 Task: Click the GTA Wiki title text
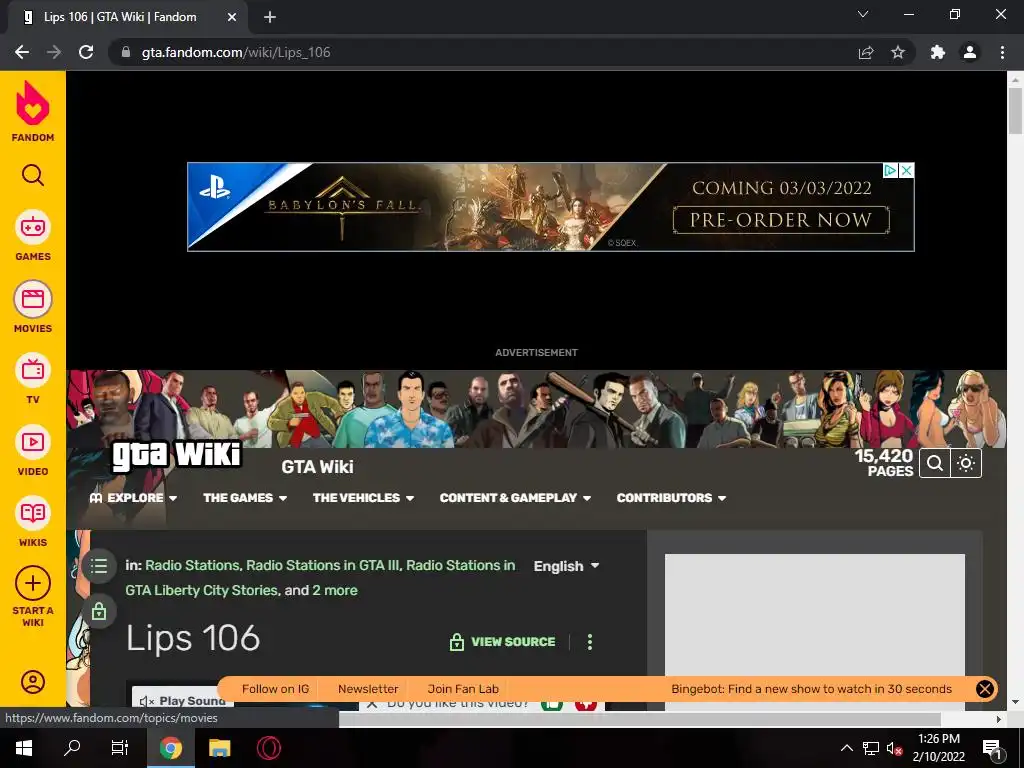[x=317, y=467]
